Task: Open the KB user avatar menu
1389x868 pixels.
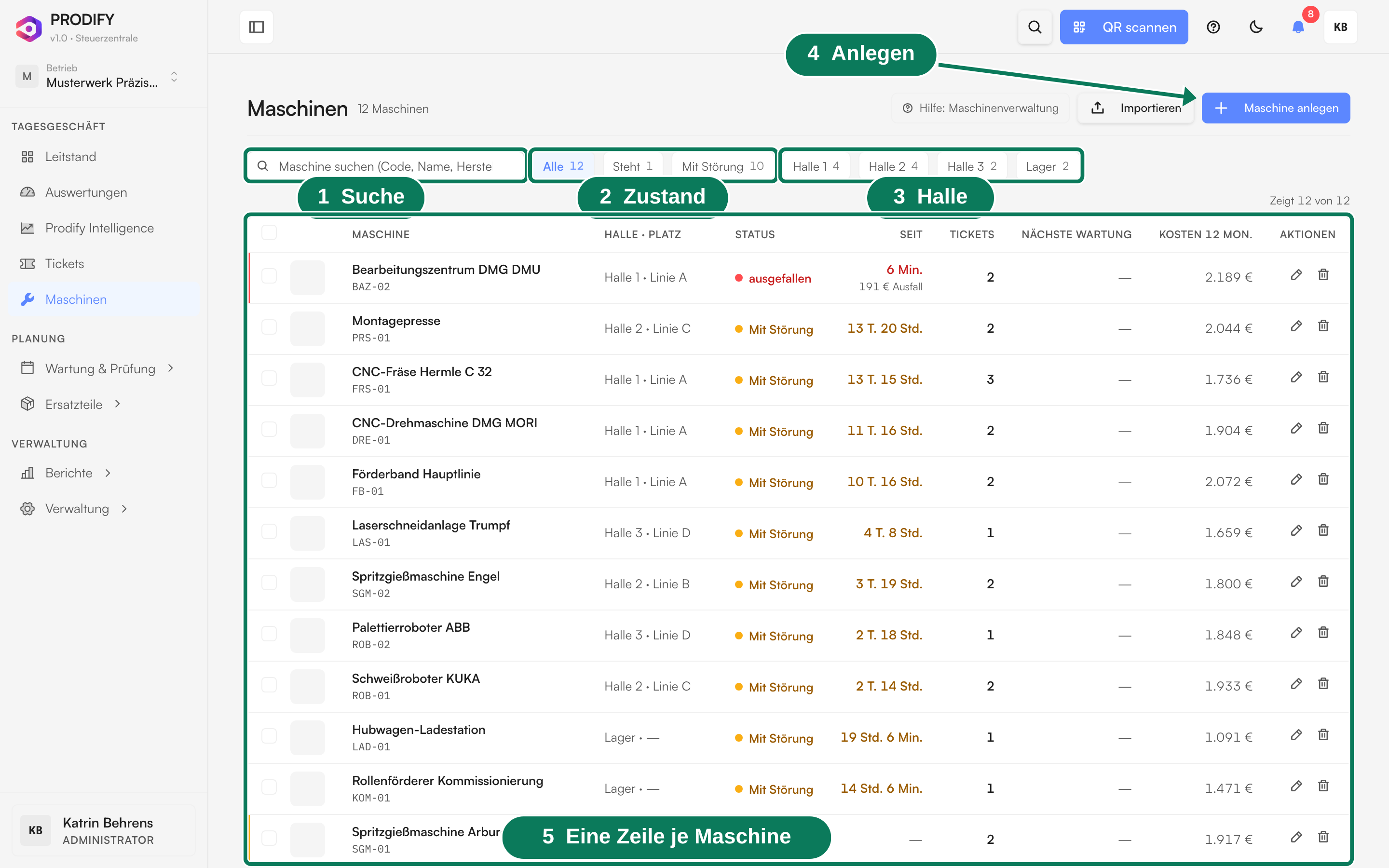Action: [x=1341, y=27]
